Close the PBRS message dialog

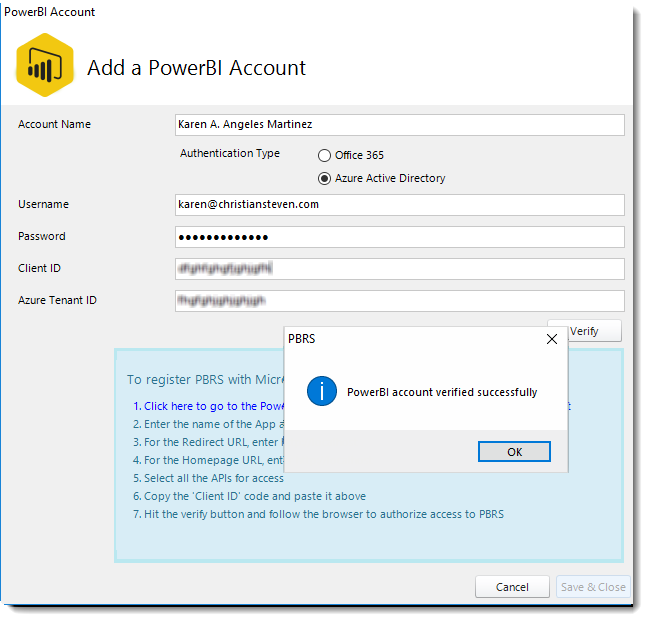tap(552, 339)
